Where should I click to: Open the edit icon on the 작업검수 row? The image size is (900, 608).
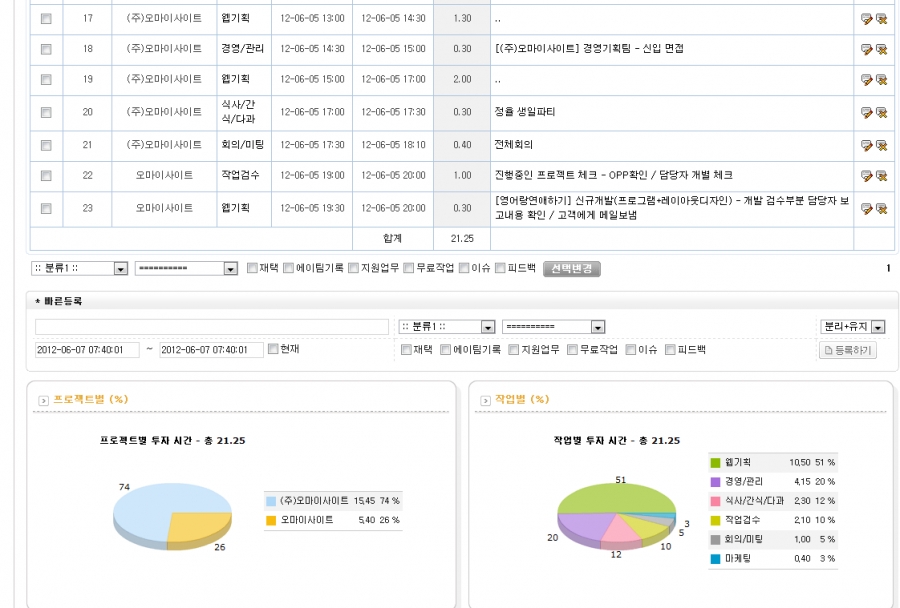866,175
